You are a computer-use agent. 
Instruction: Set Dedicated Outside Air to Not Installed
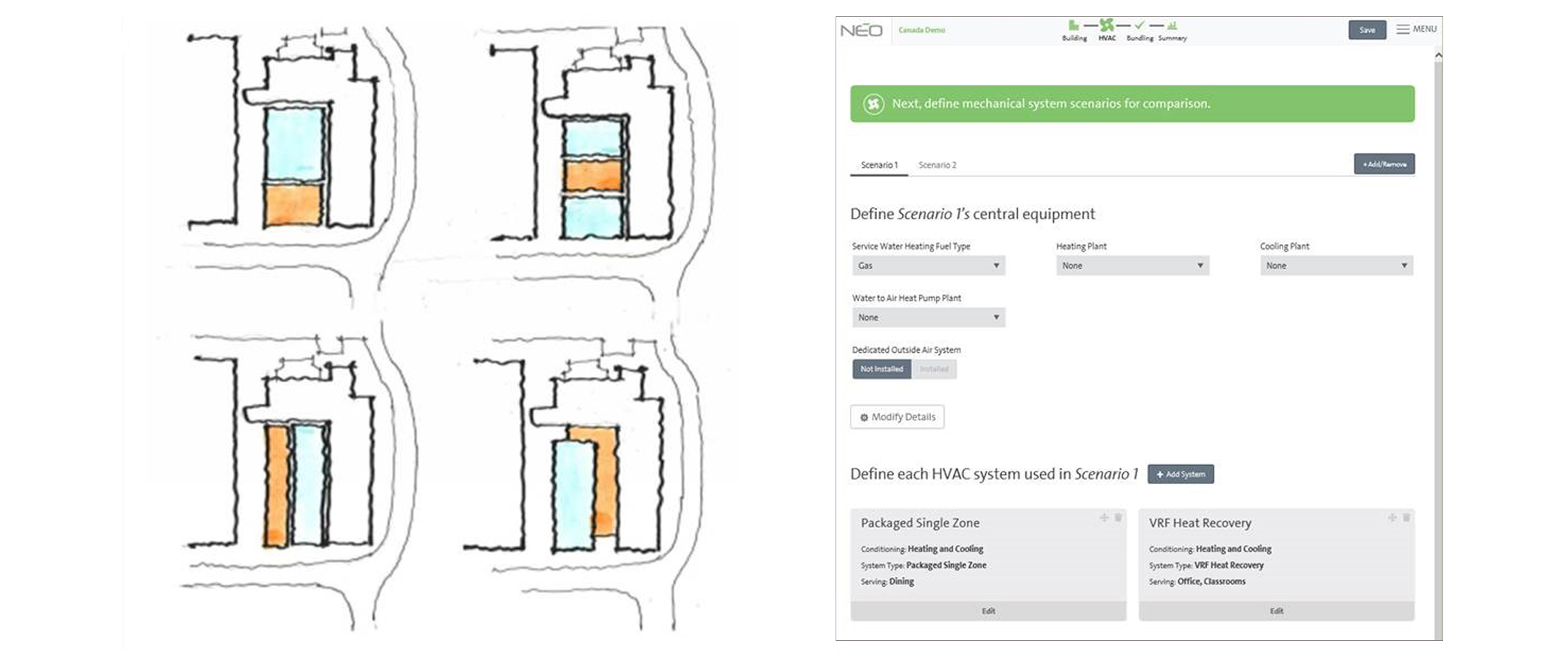tap(881, 369)
